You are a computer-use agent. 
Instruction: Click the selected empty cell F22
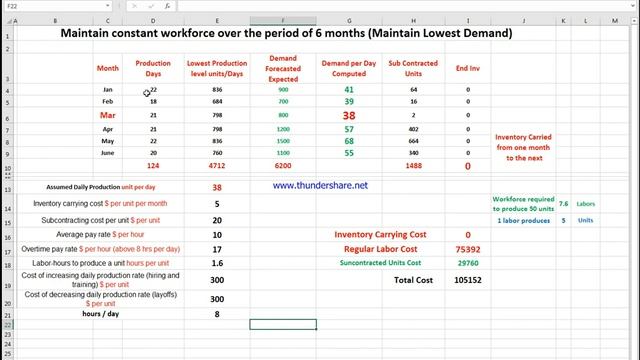point(283,324)
